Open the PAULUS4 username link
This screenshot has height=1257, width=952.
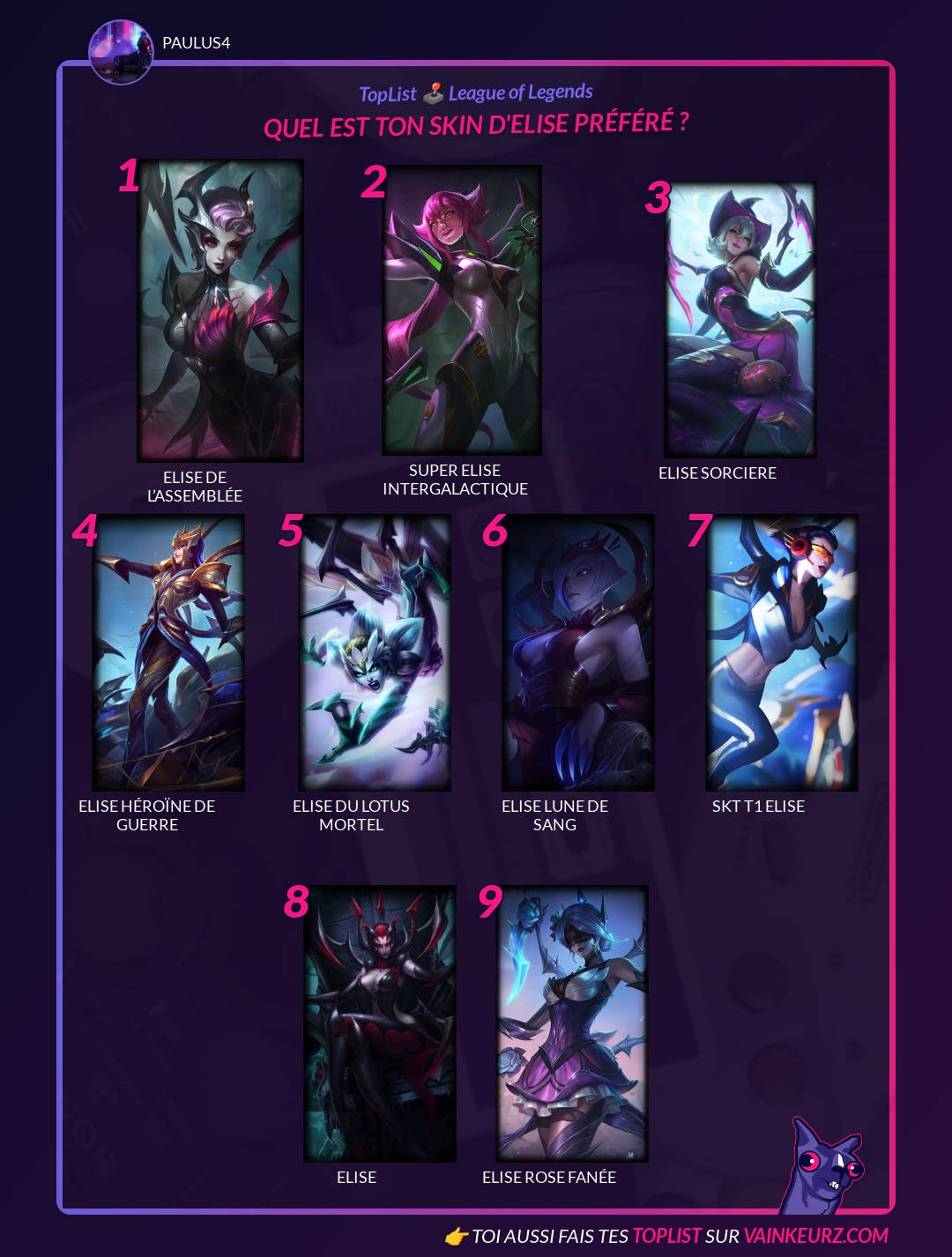pyautogui.click(x=196, y=42)
